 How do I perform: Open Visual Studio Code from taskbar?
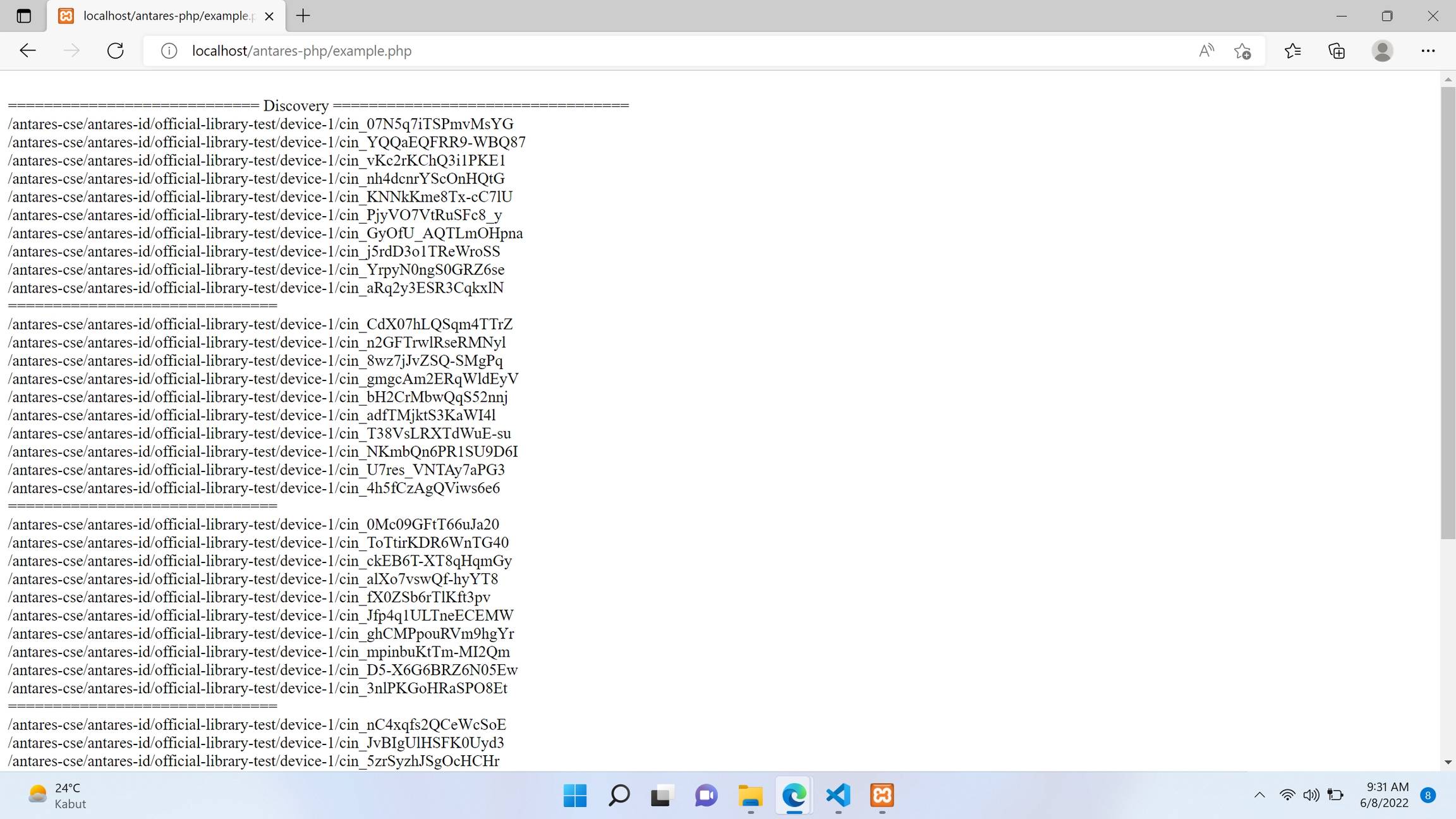tap(838, 795)
